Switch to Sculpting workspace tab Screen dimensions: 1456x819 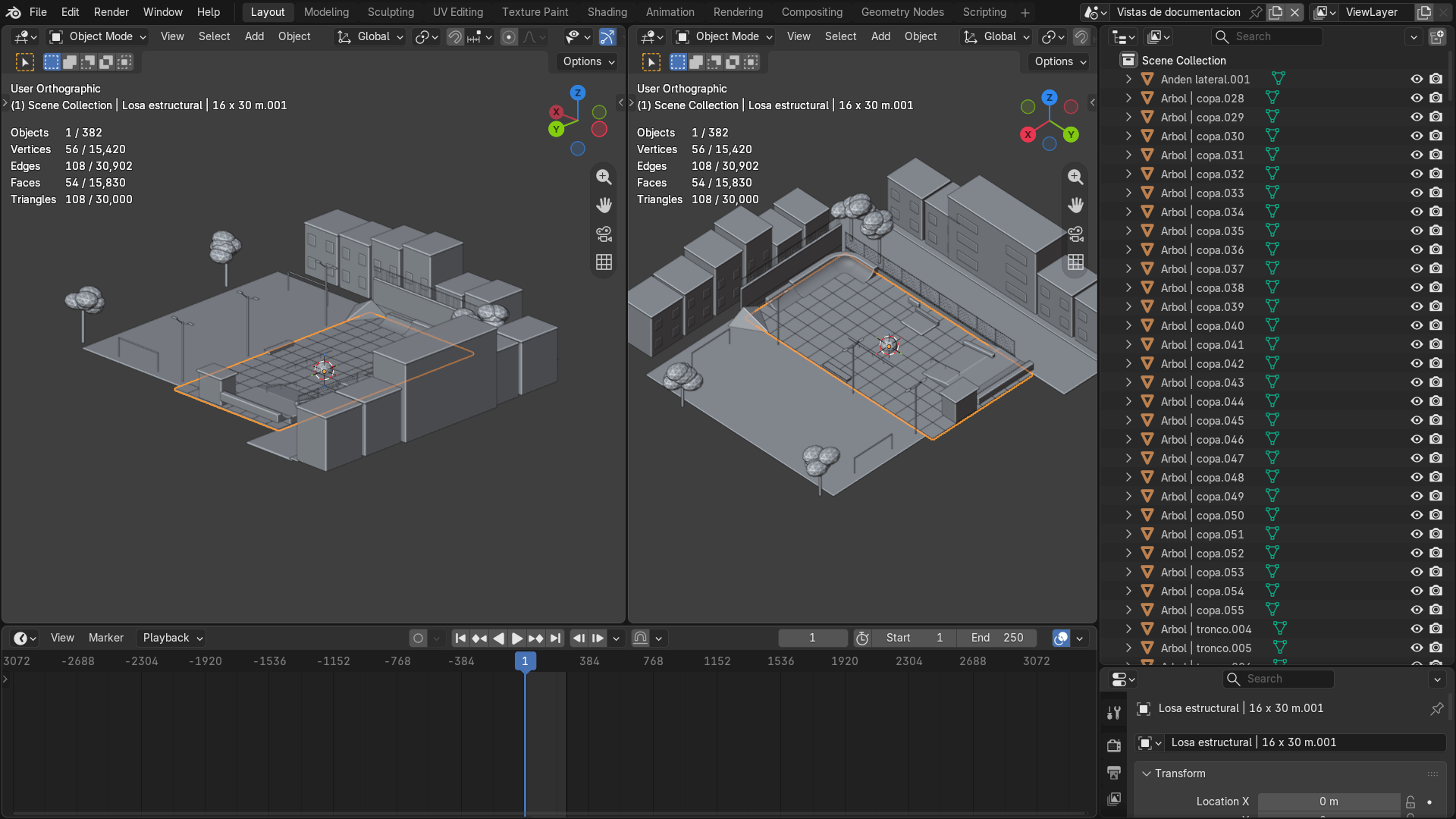391,12
